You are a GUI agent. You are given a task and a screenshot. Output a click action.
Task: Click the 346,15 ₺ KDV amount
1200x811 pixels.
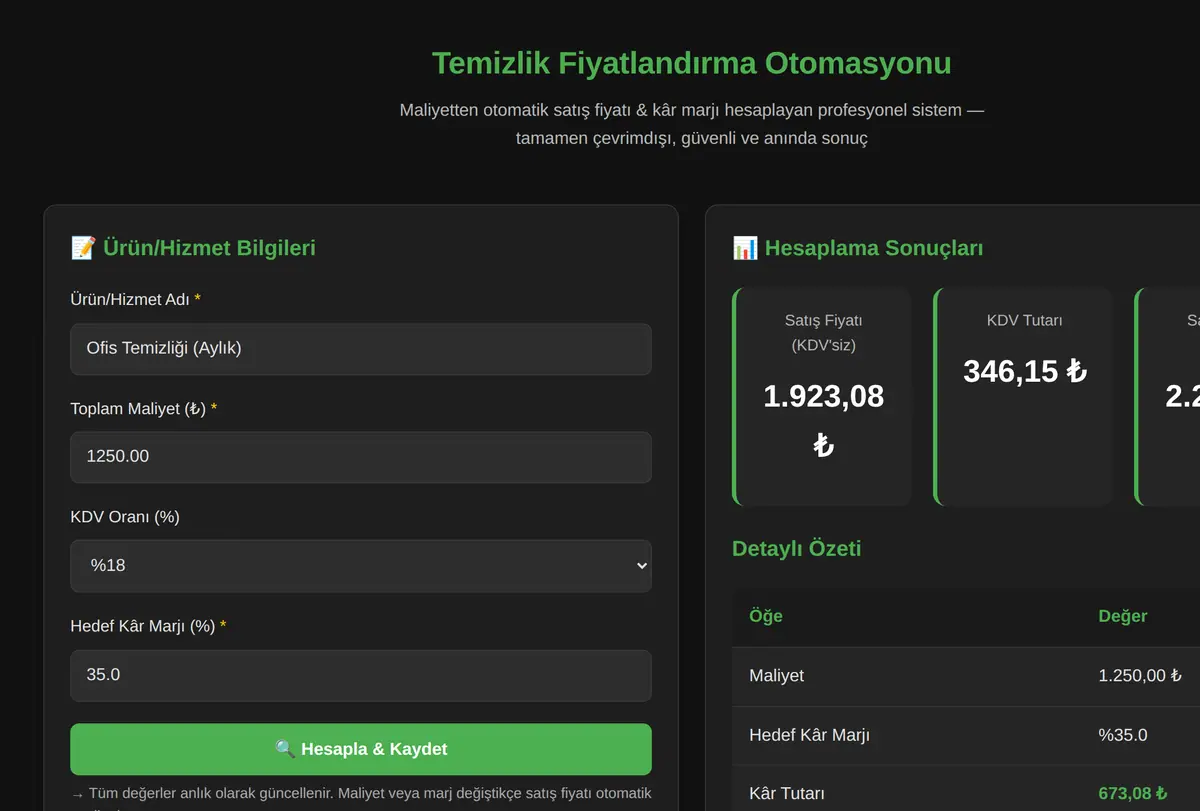[x=1025, y=371]
